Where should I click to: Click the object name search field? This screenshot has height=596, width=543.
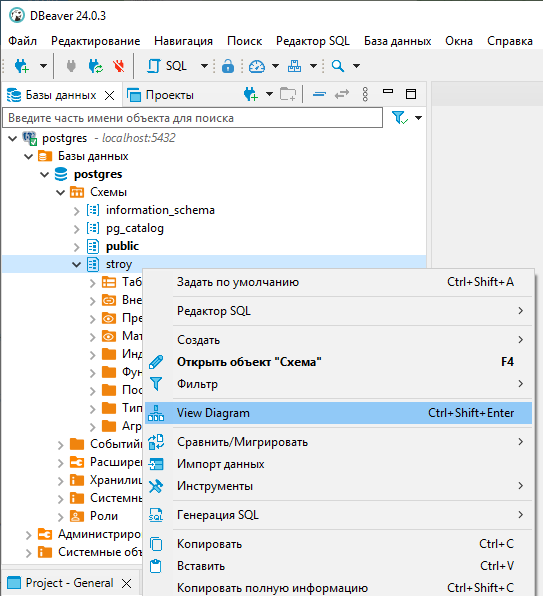[x=192, y=118]
